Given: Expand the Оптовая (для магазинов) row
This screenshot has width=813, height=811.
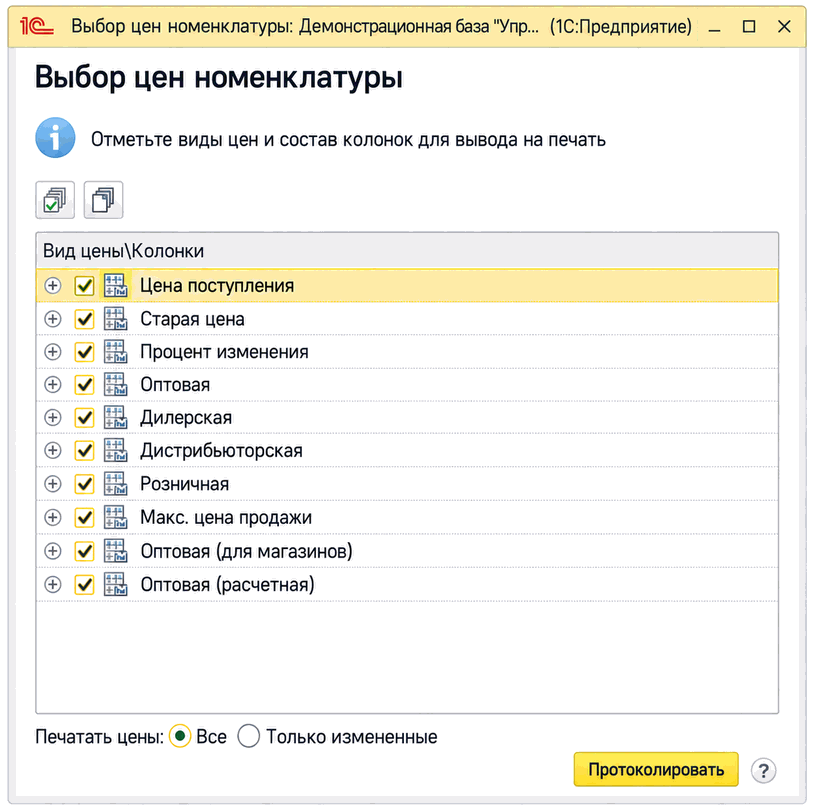Looking at the screenshot, I should (52, 551).
